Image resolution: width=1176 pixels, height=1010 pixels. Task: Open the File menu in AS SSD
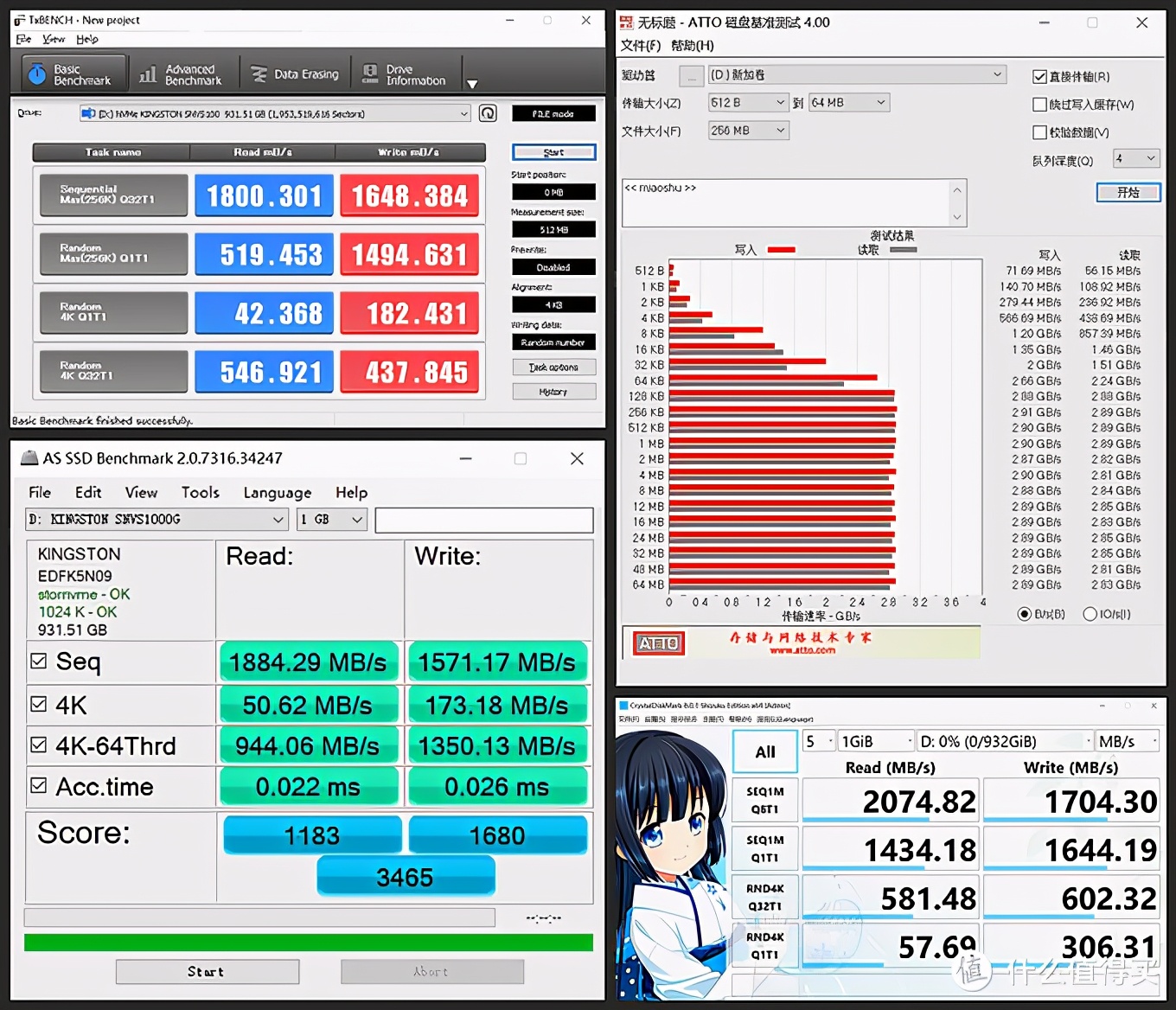click(40, 492)
